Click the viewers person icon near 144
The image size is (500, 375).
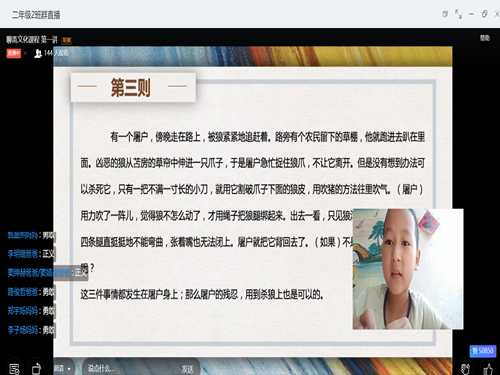tap(38, 53)
